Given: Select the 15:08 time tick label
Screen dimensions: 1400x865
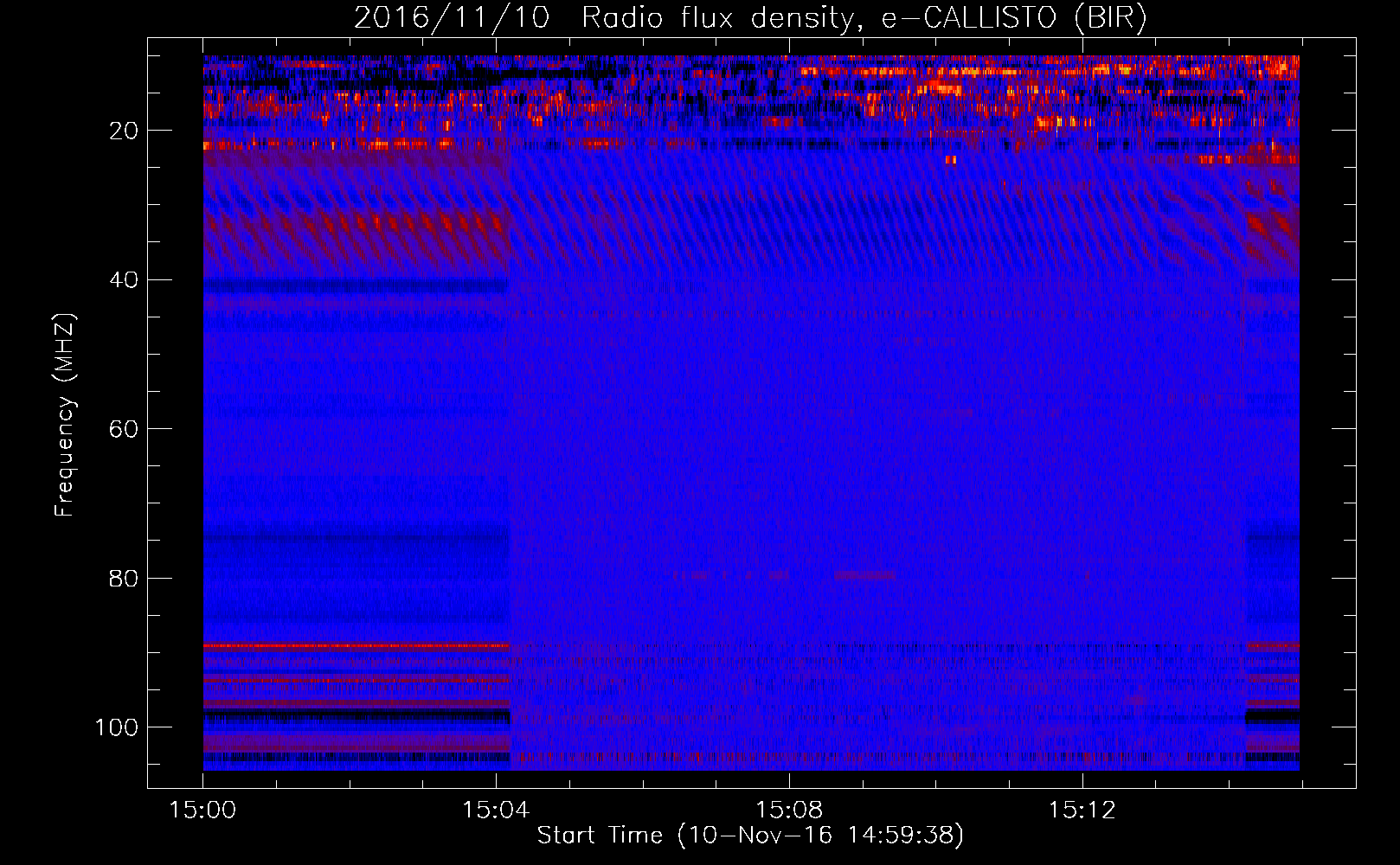Looking at the screenshot, I should coord(789,811).
